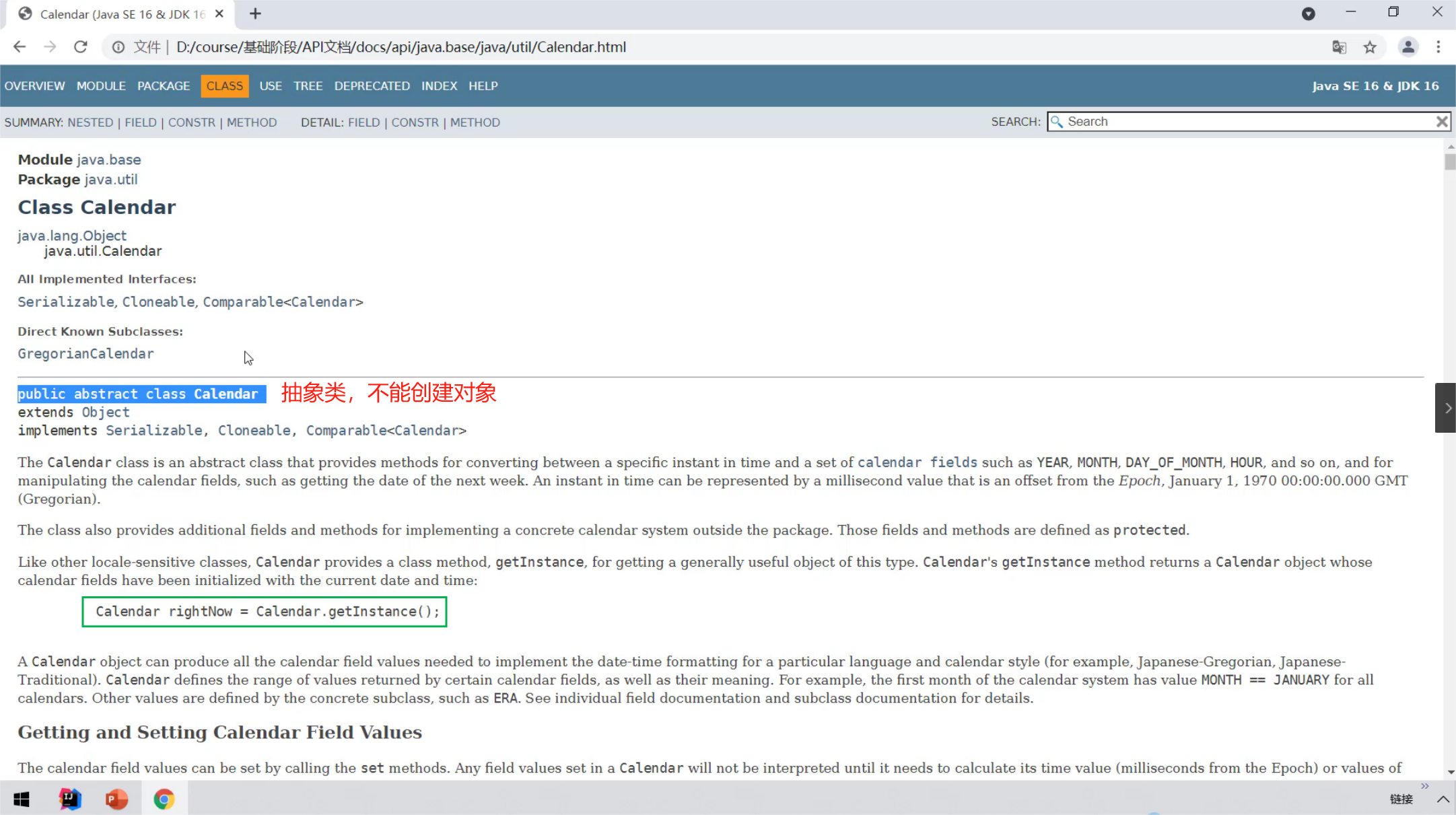Show hidden system tray icons chevron

(x=1443, y=800)
